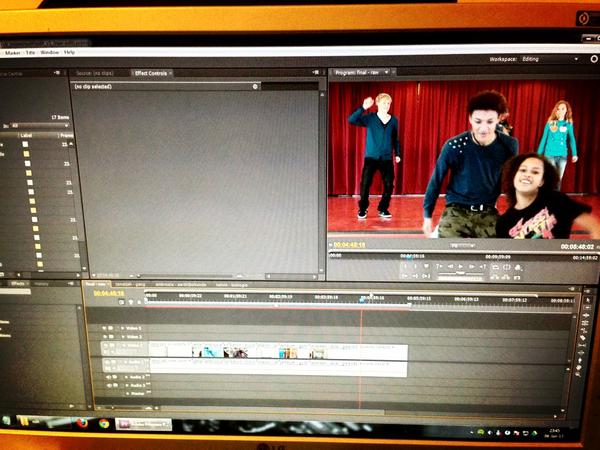Open the Project panel flyout menu icon
Viewport: 600px width, 450px height.
[57, 72]
